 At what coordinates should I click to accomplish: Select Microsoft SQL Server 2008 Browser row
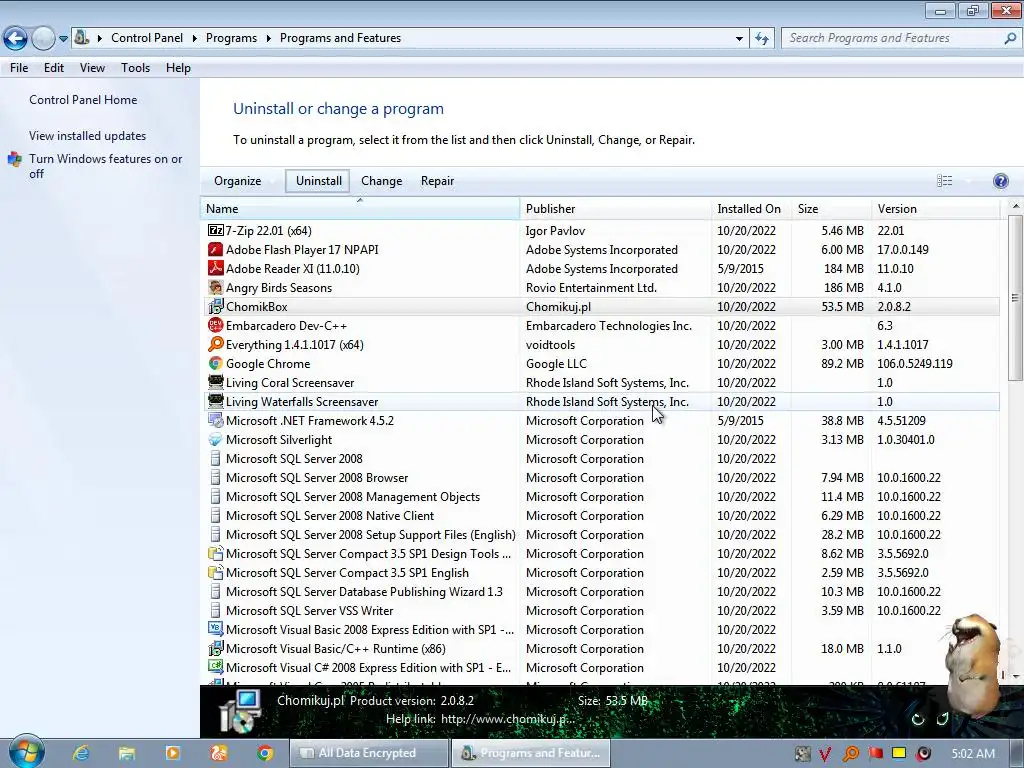(x=600, y=477)
